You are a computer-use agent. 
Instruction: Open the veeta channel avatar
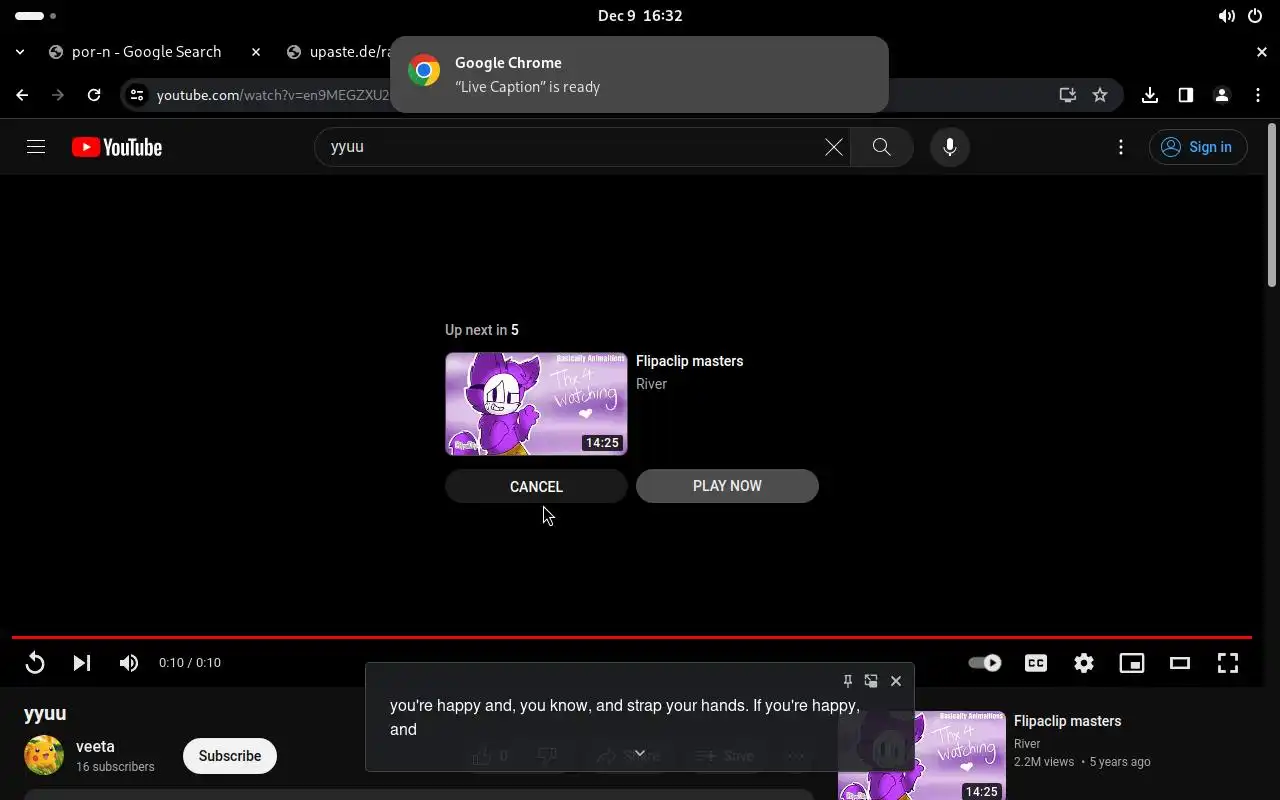pyautogui.click(x=44, y=756)
